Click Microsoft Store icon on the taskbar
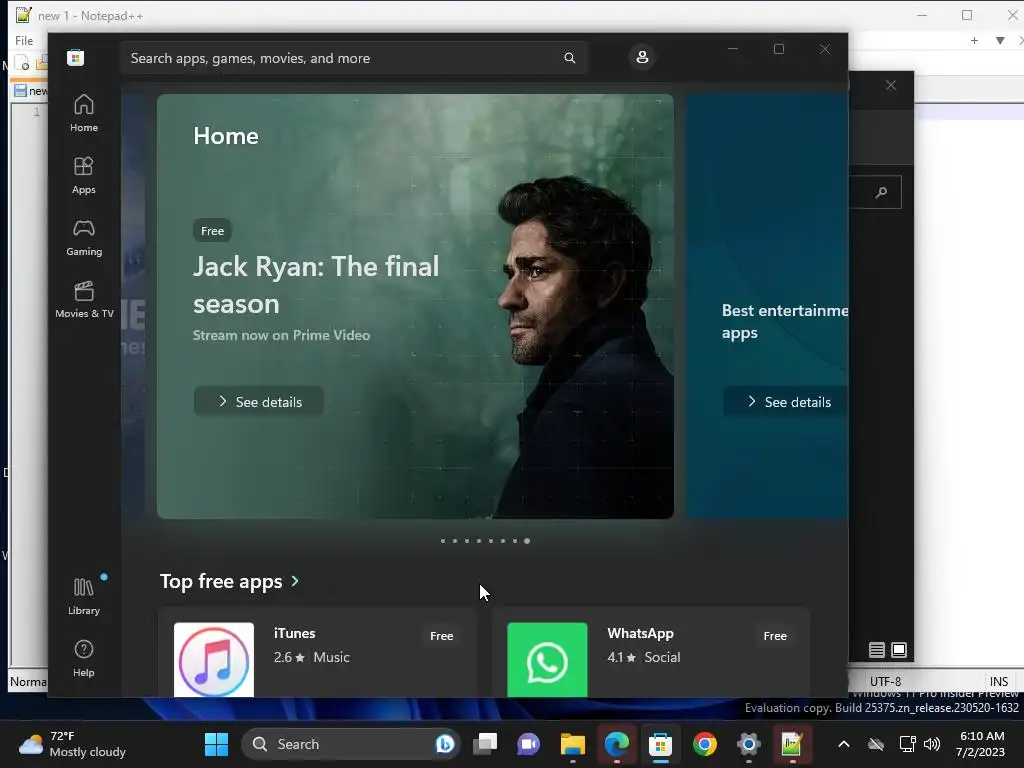Image resolution: width=1024 pixels, height=768 pixels. (x=660, y=744)
